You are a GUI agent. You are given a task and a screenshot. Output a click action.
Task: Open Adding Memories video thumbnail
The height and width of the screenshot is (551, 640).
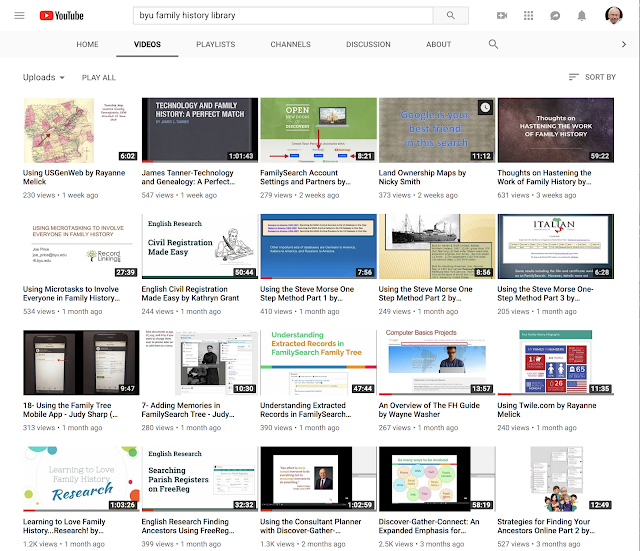[200, 363]
